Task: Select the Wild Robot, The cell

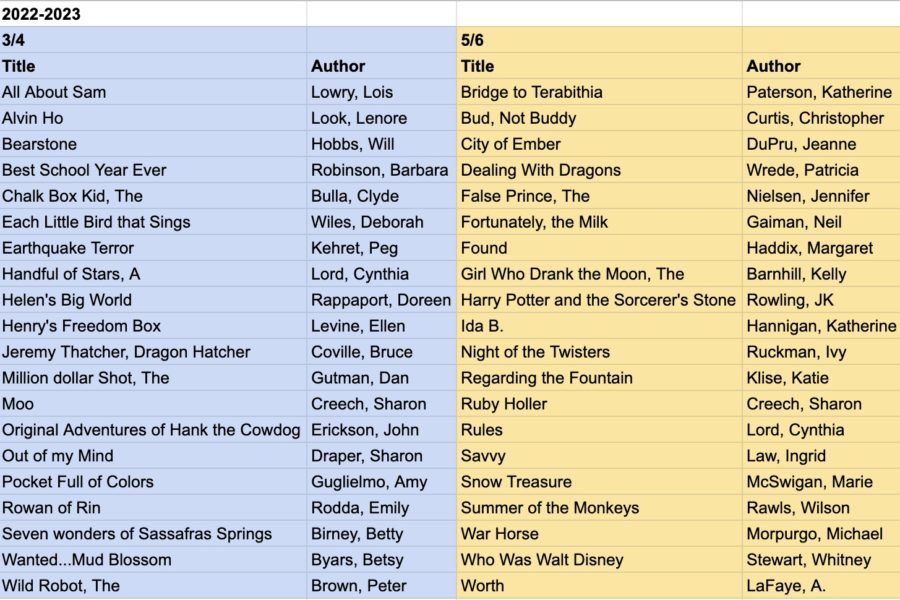Action: pyautogui.click(x=153, y=586)
